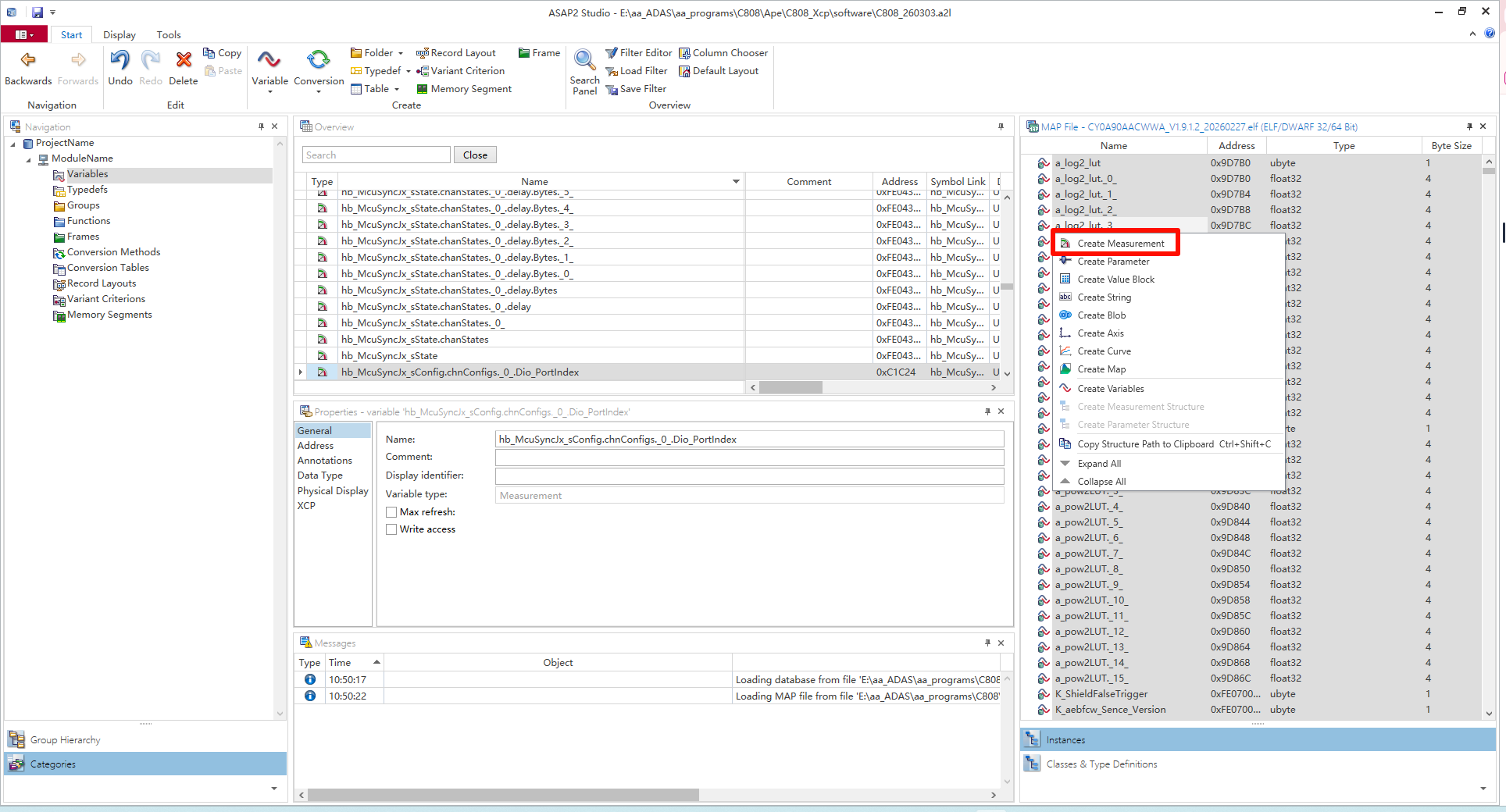Click the Conversion icon in the Create group
Screen dimensions: 1506x812
click(x=318, y=61)
